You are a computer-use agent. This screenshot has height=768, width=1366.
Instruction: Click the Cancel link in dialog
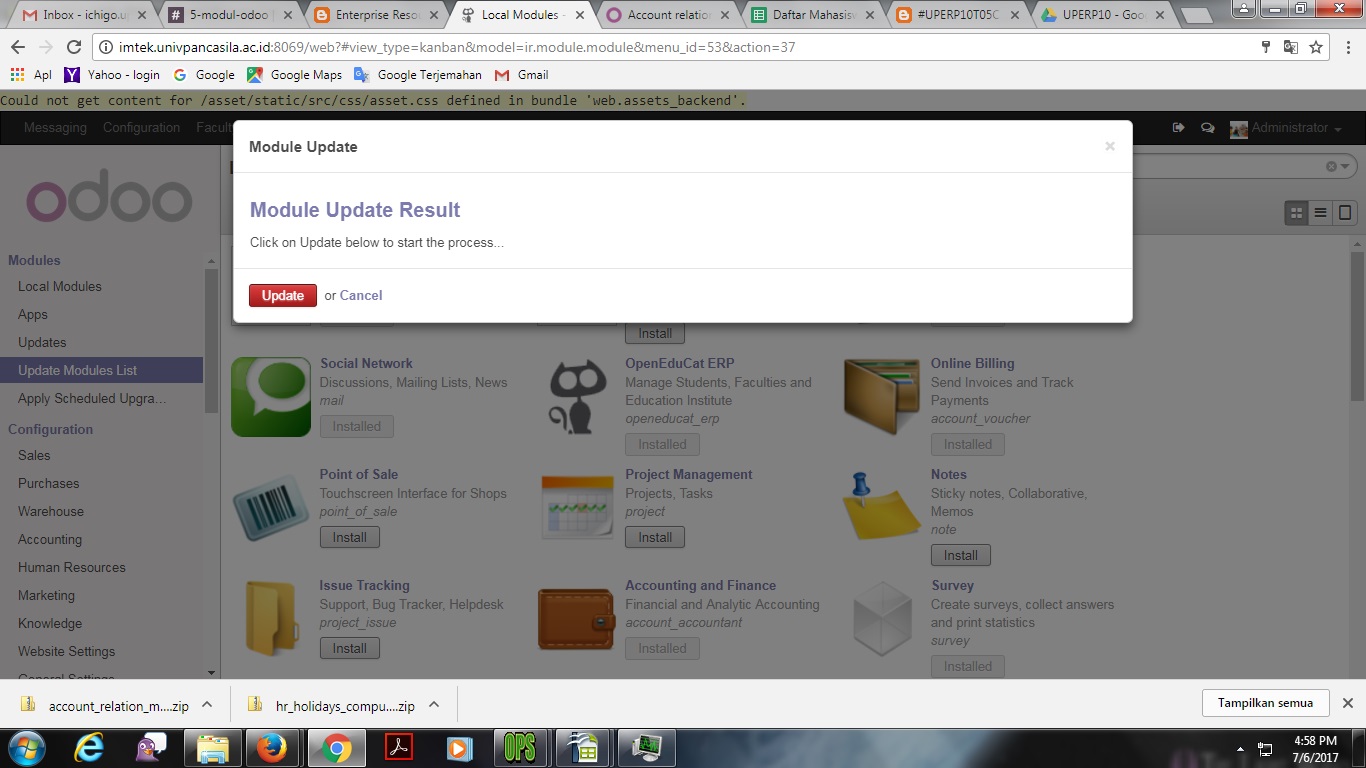(x=361, y=295)
